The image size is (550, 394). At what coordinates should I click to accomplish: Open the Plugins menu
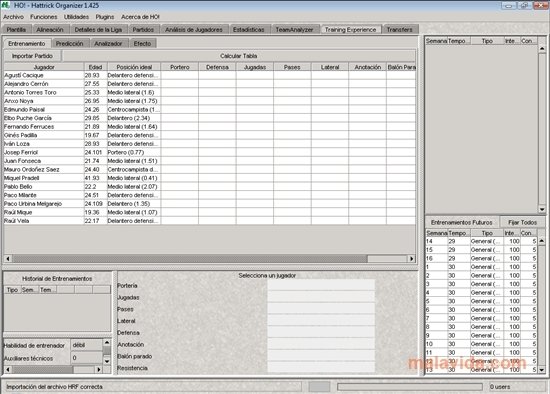(x=105, y=17)
